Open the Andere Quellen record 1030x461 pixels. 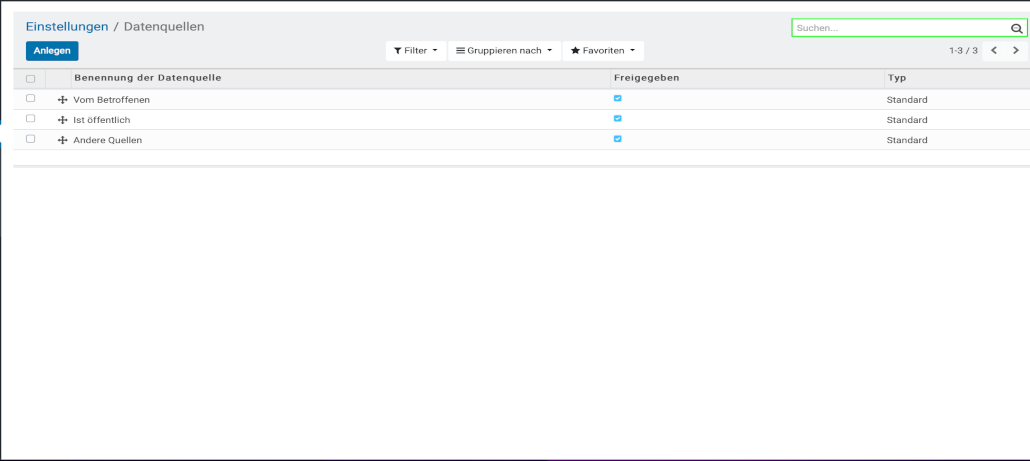click(108, 140)
